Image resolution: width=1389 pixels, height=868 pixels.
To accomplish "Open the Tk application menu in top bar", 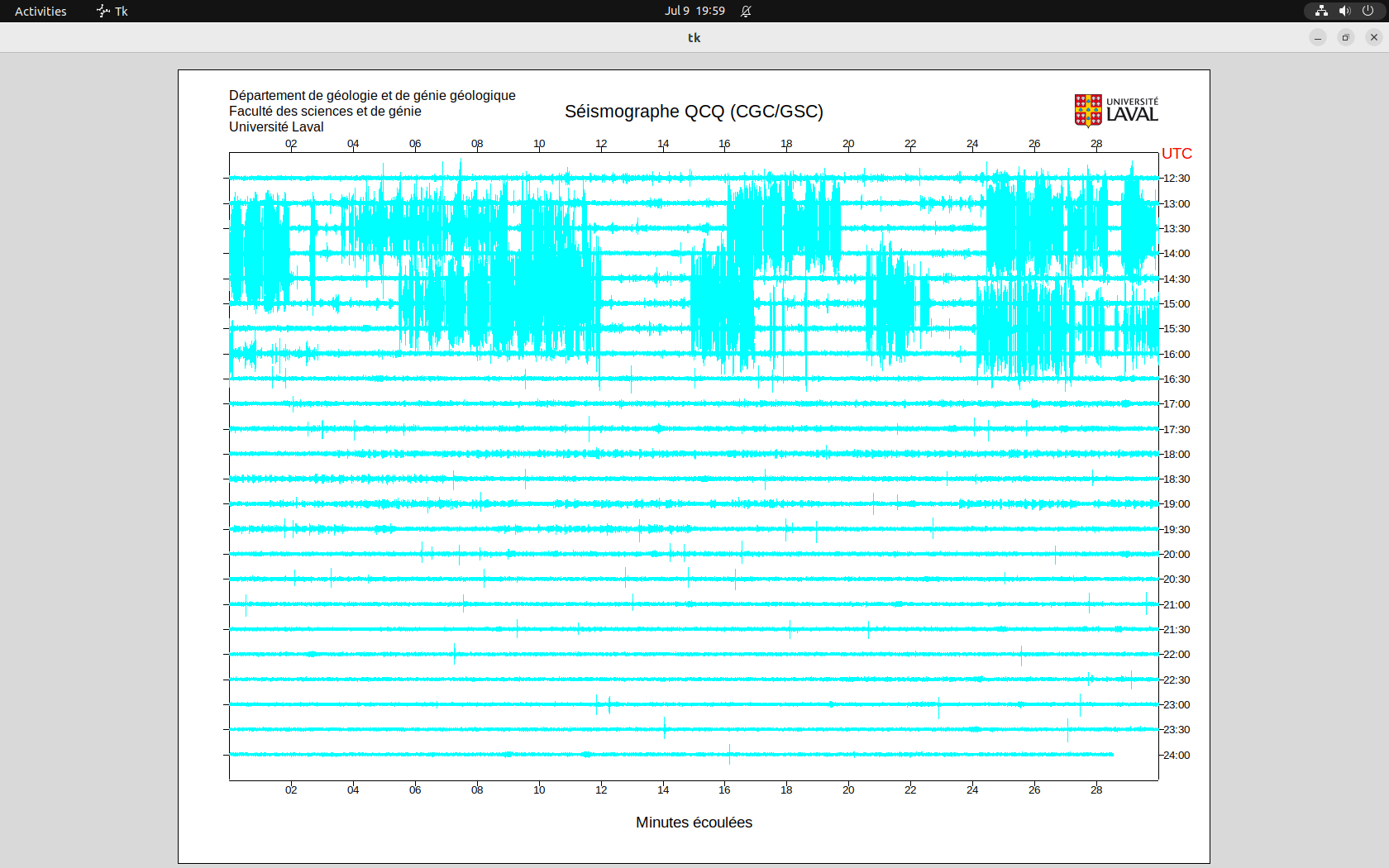I will (112, 11).
